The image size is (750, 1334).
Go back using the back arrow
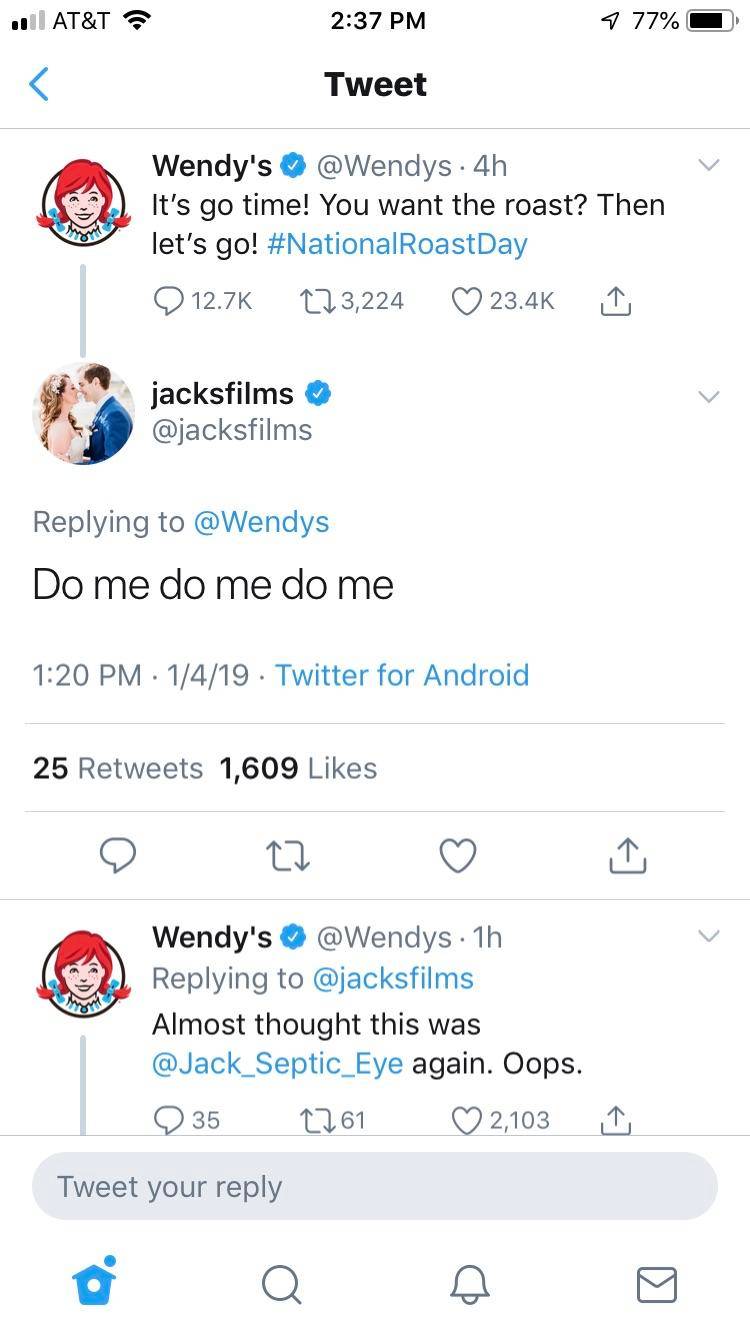tap(38, 84)
